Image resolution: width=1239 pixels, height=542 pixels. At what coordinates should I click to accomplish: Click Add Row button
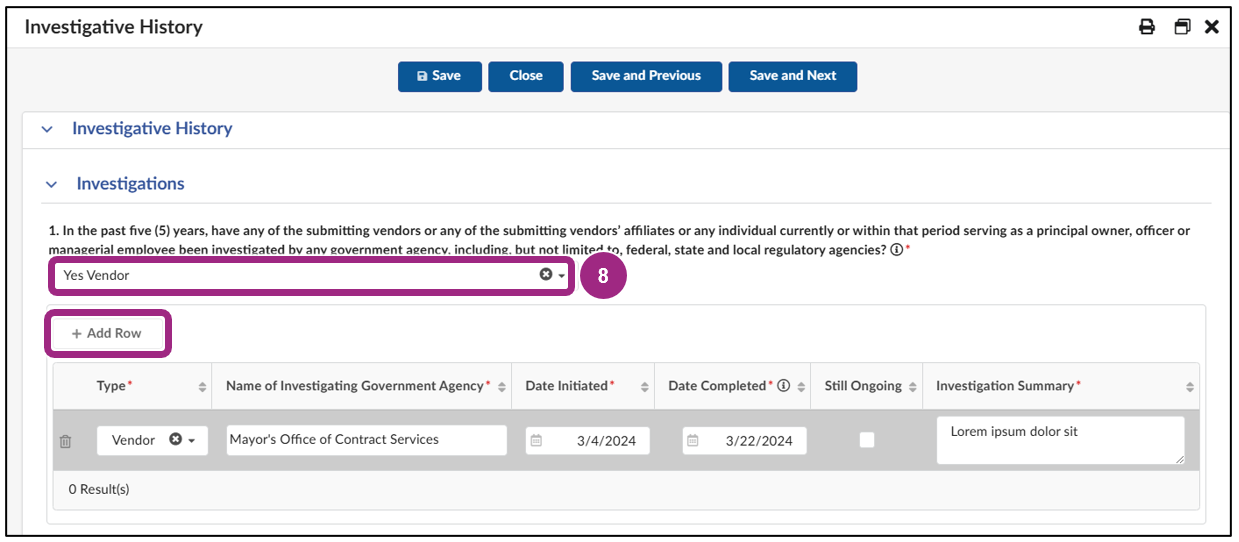[107, 333]
